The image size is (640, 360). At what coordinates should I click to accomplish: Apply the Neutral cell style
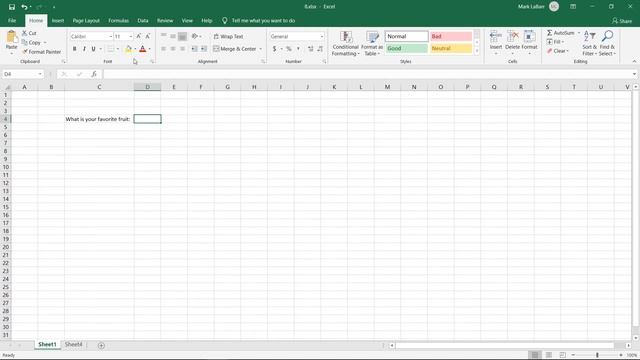pyautogui.click(x=451, y=49)
